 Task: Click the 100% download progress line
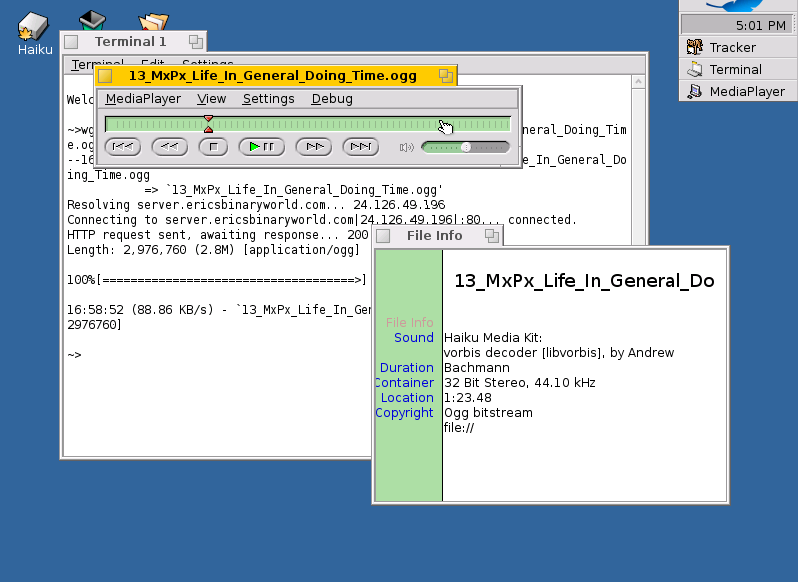point(217,280)
